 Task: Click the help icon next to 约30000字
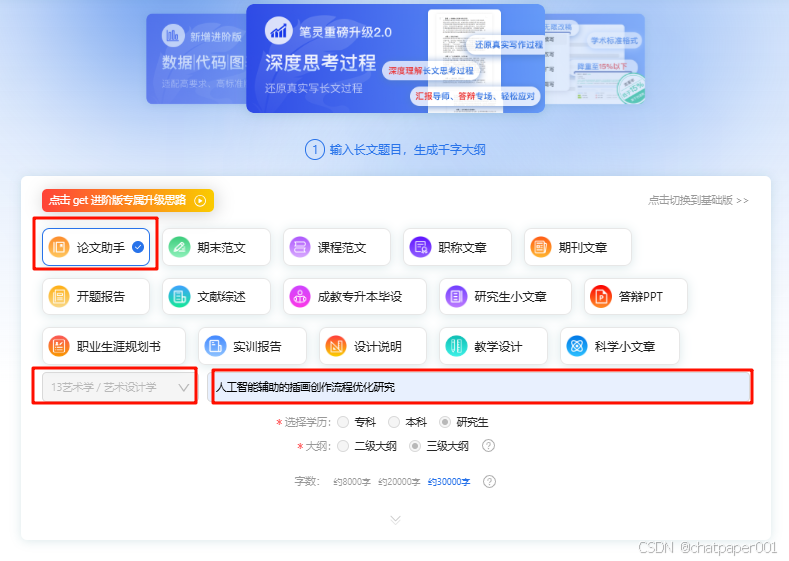489,482
